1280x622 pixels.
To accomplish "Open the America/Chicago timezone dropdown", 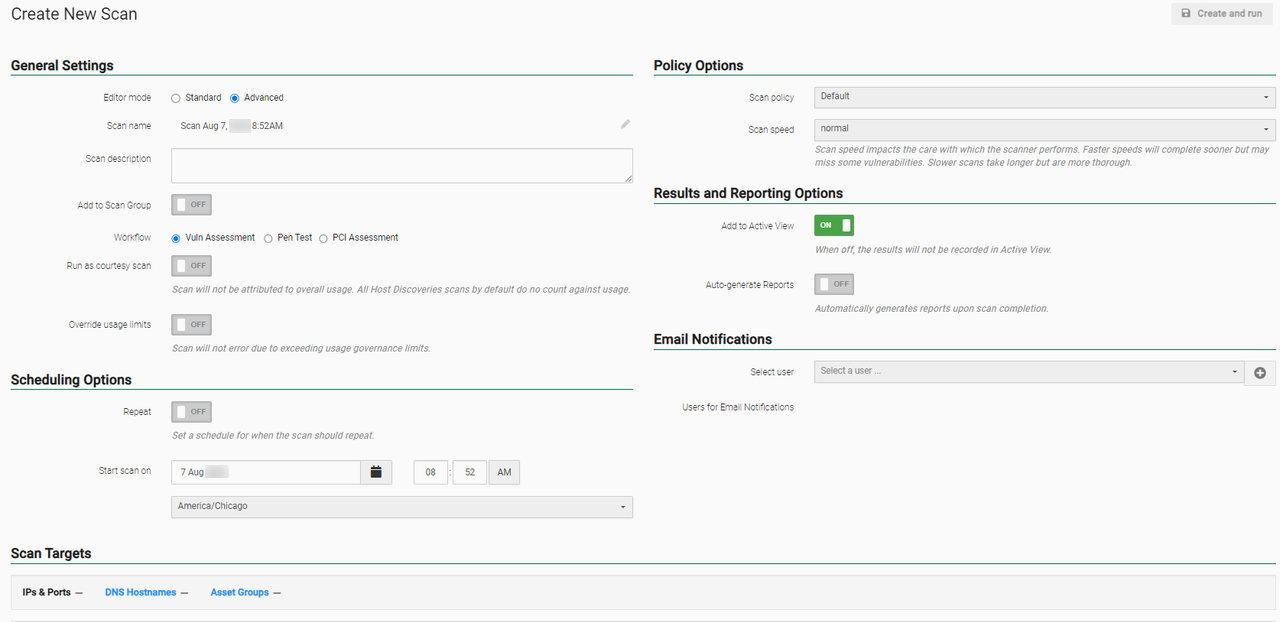I will tap(401, 507).
